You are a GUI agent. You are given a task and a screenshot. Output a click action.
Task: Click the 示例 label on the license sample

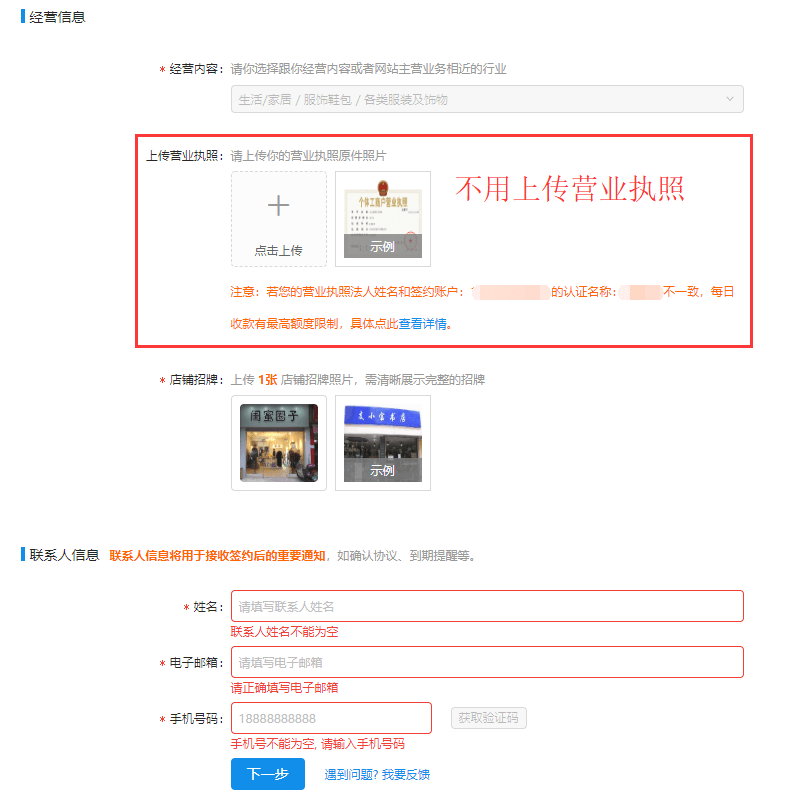tap(382, 246)
